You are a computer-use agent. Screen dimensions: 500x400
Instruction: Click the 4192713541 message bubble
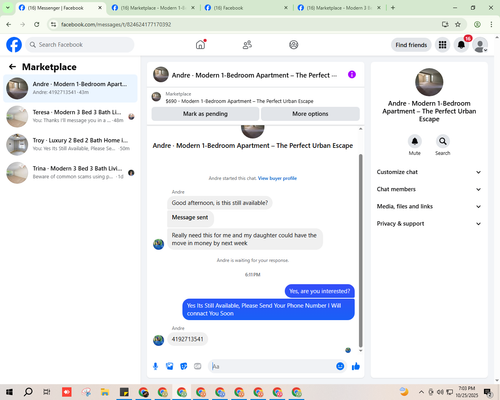tap(187, 339)
